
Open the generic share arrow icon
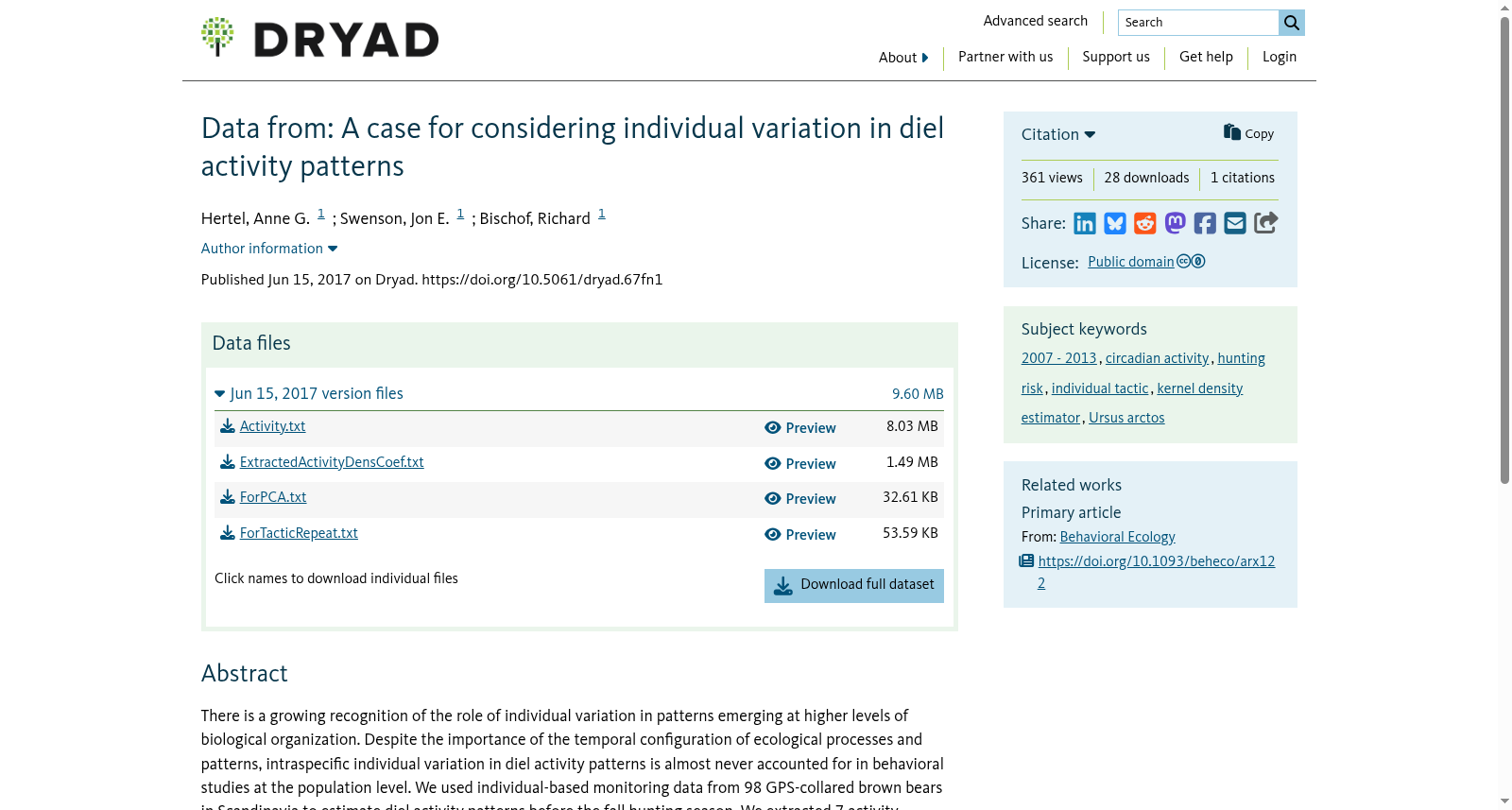(x=1266, y=222)
